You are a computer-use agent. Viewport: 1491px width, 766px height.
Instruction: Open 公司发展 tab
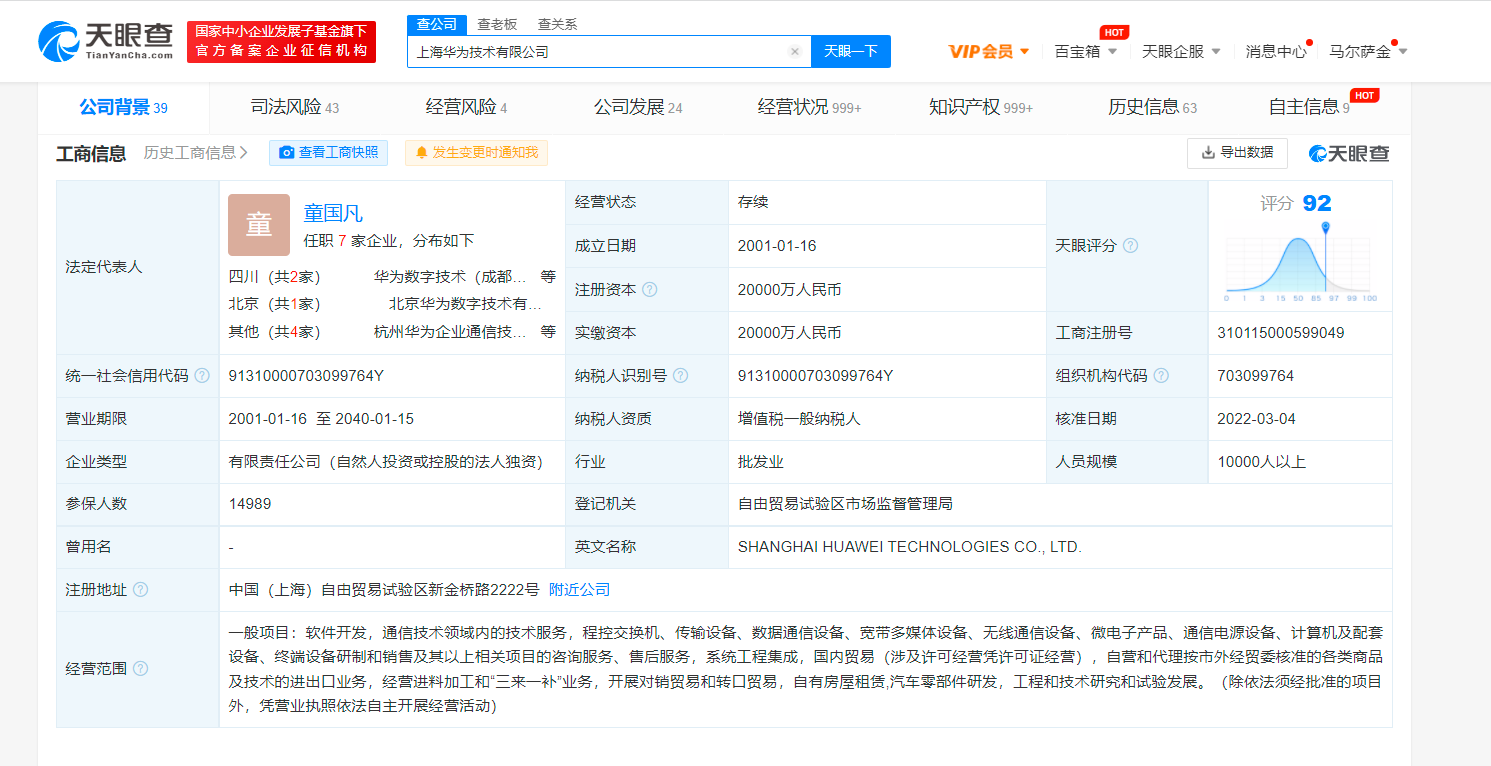[x=638, y=107]
